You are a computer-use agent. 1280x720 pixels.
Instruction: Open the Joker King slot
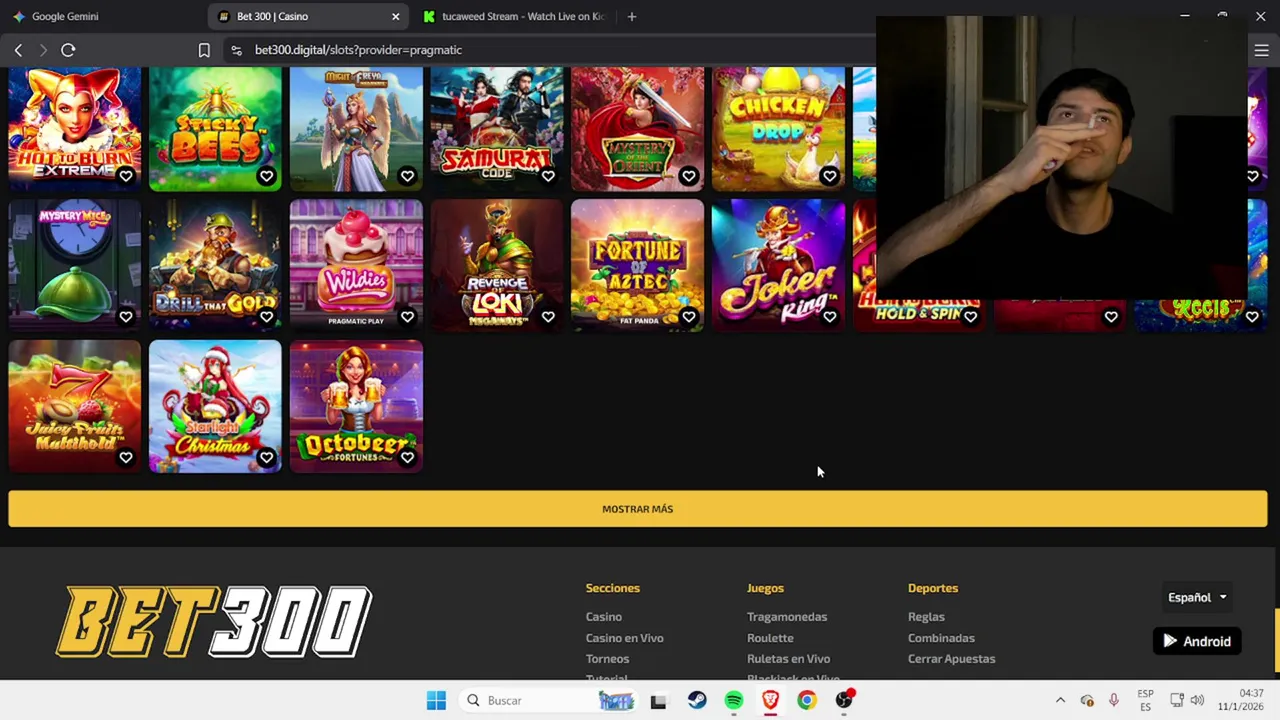778,265
